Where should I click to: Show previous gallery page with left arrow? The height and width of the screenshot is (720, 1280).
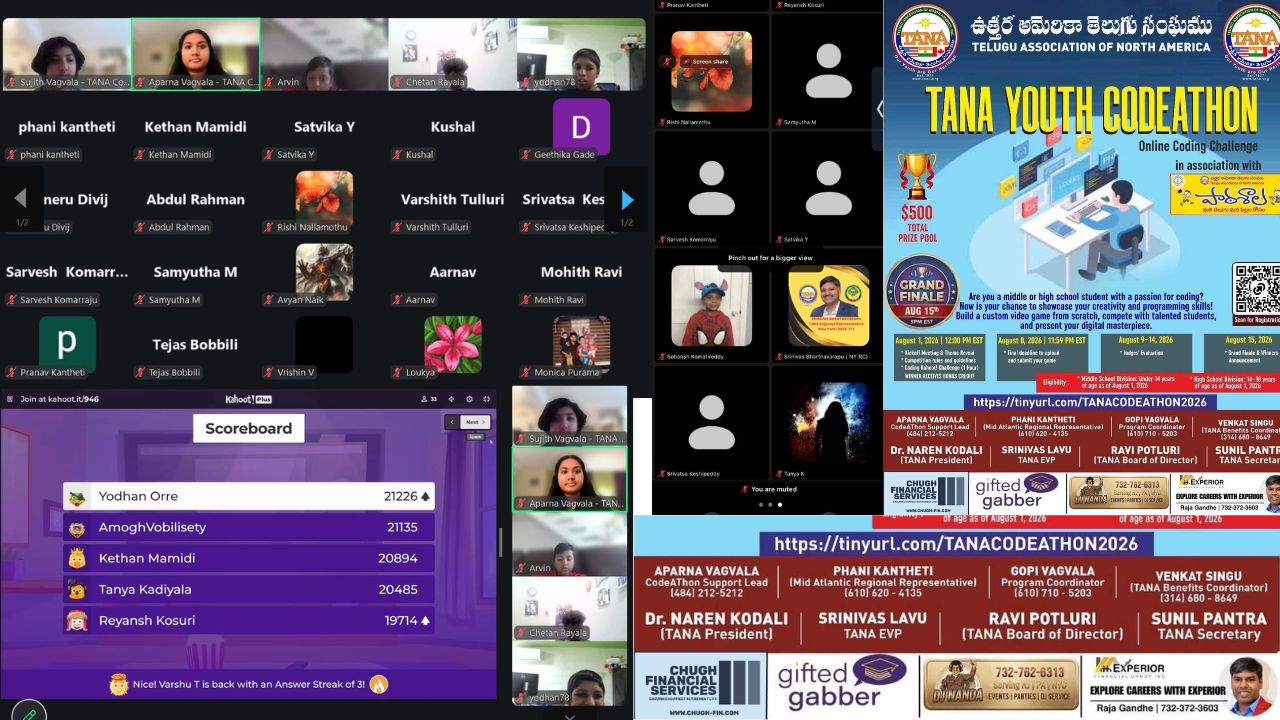pyautogui.click(x=21, y=199)
